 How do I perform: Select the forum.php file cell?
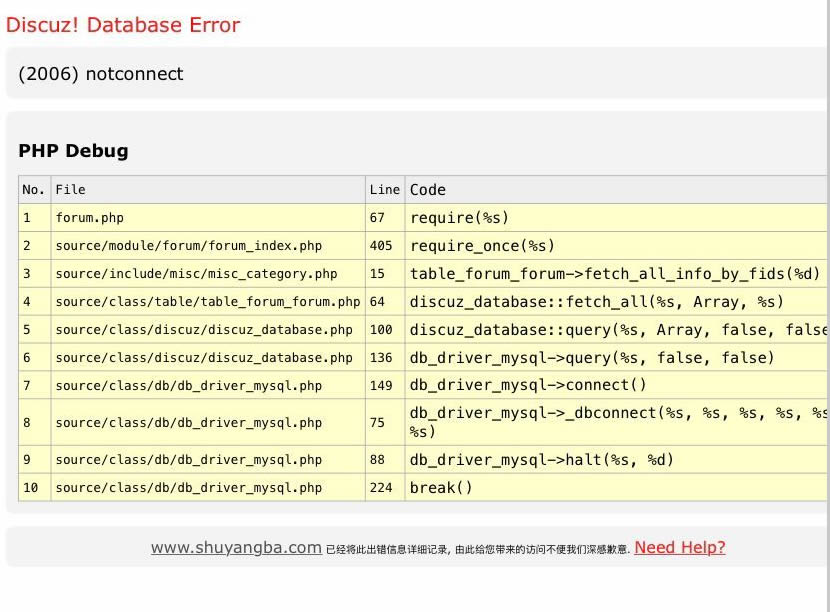pyautogui.click(x=208, y=218)
